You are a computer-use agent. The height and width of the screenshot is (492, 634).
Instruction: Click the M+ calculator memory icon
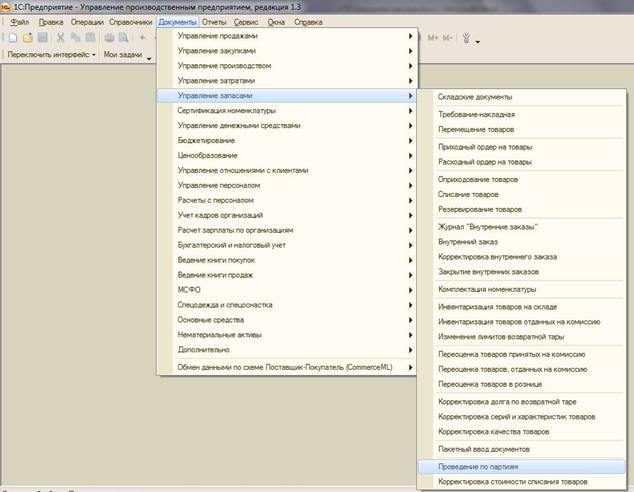[x=433, y=38]
